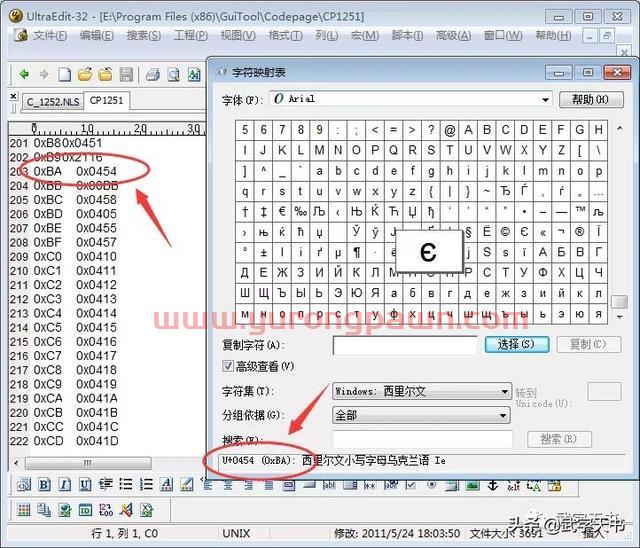Image resolution: width=640 pixels, height=548 pixels.
Task: Click the bold B icon in HTML toolbar
Action: pyautogui.click(x=44, y=484)
